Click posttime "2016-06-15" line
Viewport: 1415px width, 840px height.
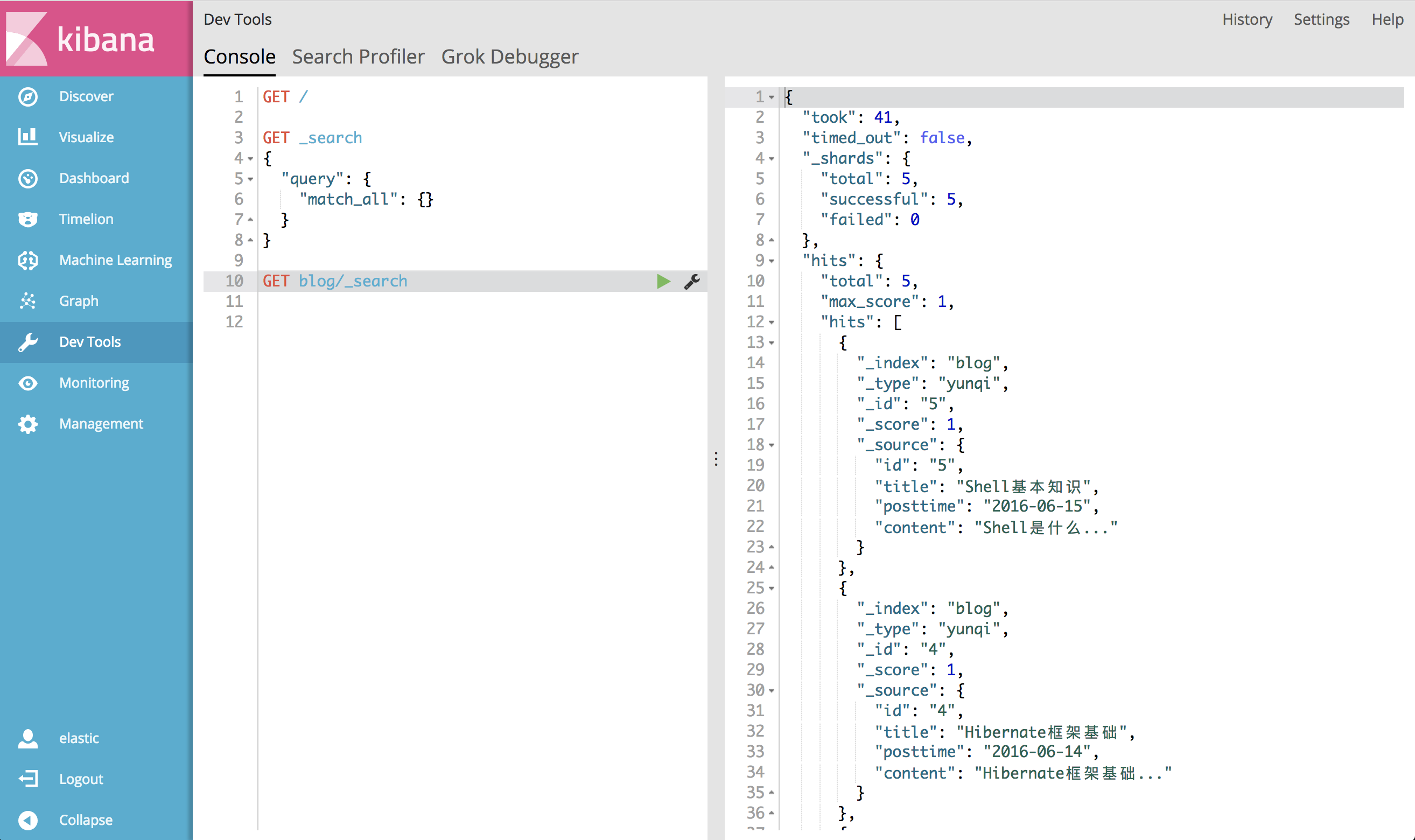pyautogui.click(x=986, y=507)
